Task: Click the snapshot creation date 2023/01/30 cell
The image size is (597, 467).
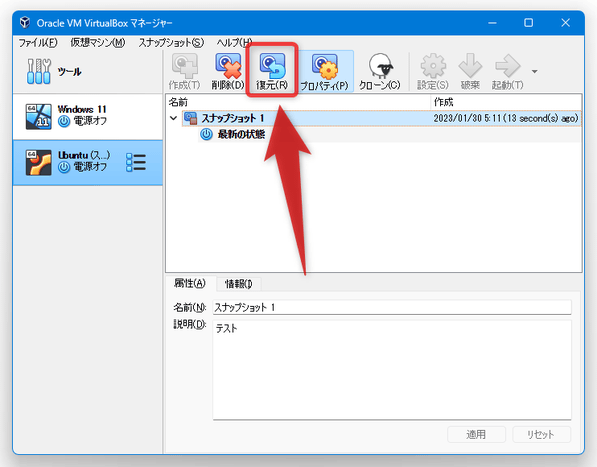Action: coord(505,118)
